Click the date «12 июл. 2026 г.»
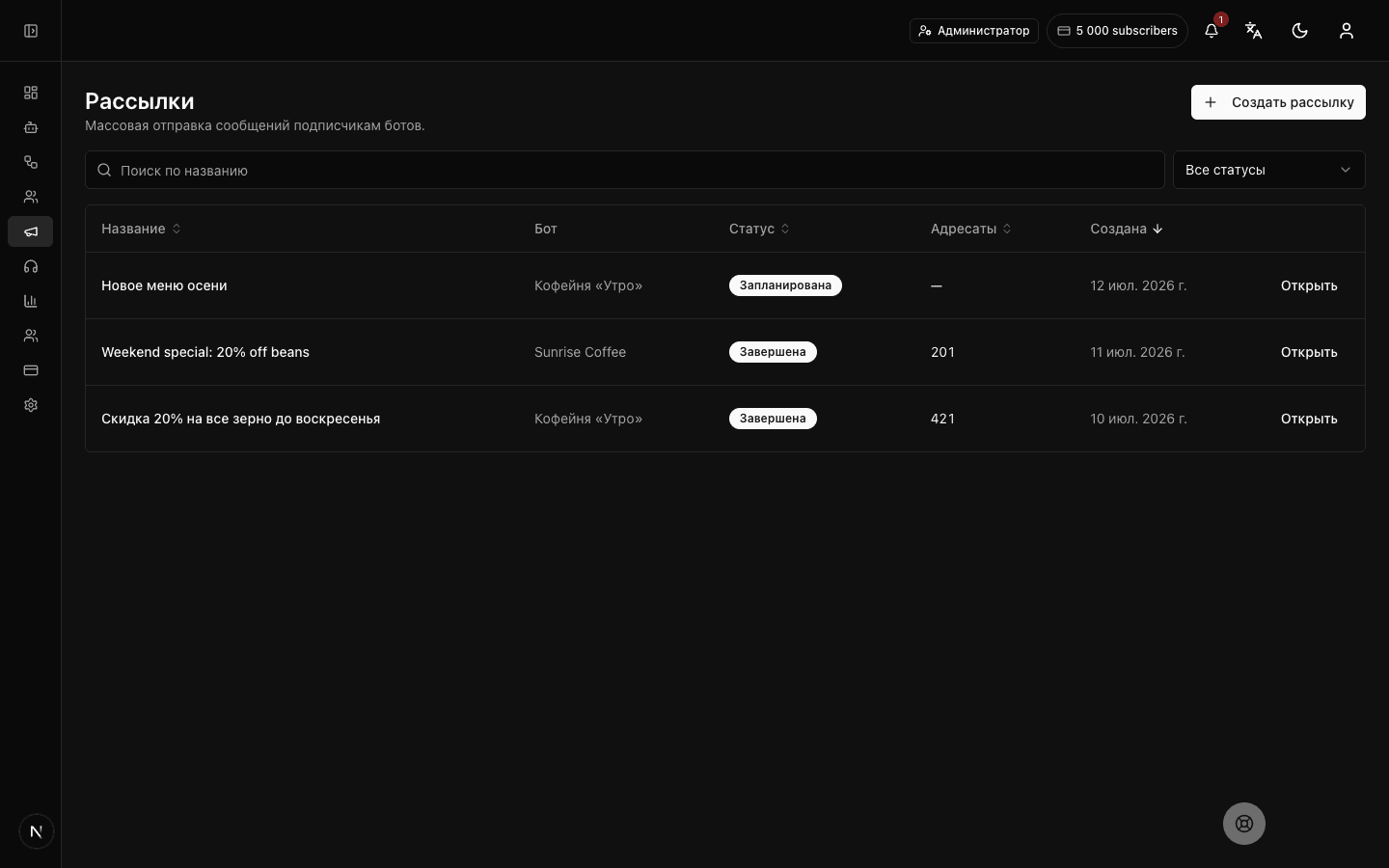This screenshot has width=1389, height=868. (1138, 285)
